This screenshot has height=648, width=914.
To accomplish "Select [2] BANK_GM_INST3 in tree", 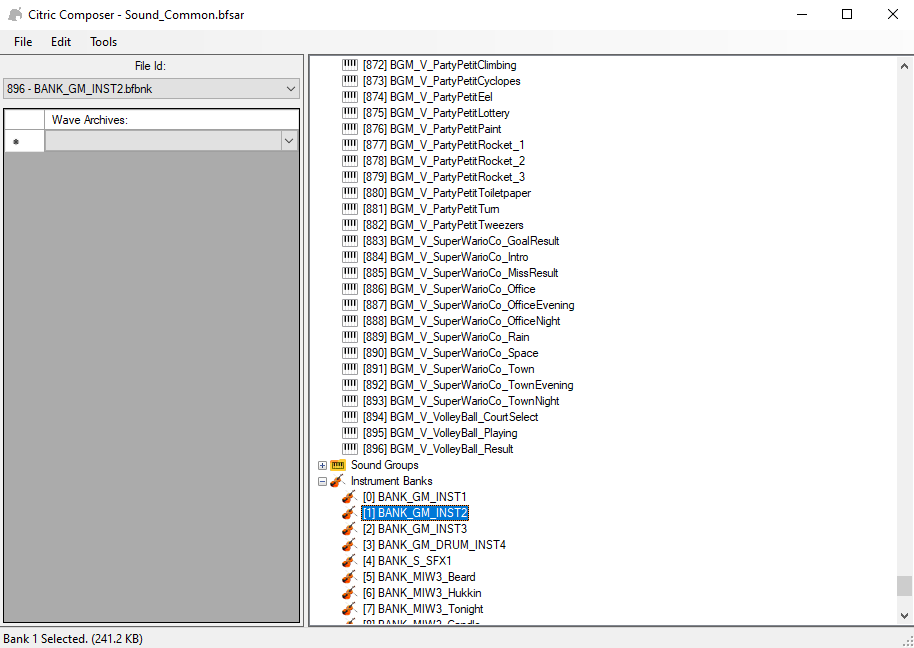I will pos(414,529).
